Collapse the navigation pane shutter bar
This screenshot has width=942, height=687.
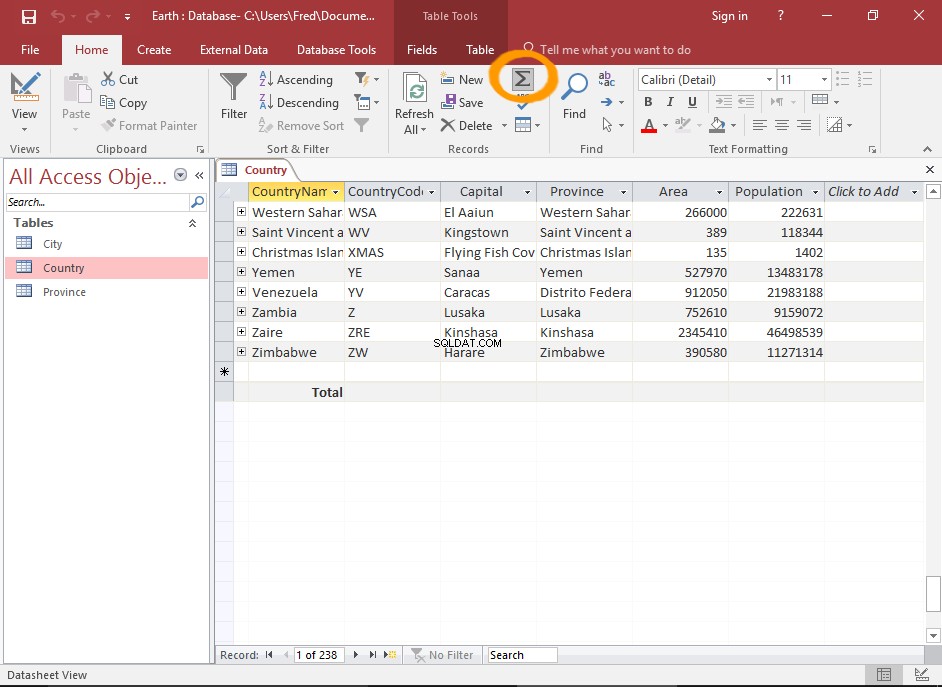point(199,175)
